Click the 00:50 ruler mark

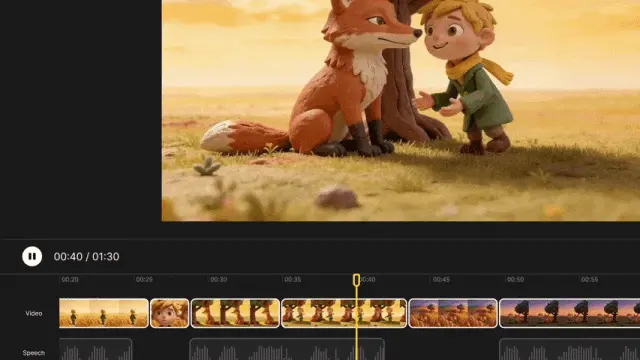click(515, 280)
